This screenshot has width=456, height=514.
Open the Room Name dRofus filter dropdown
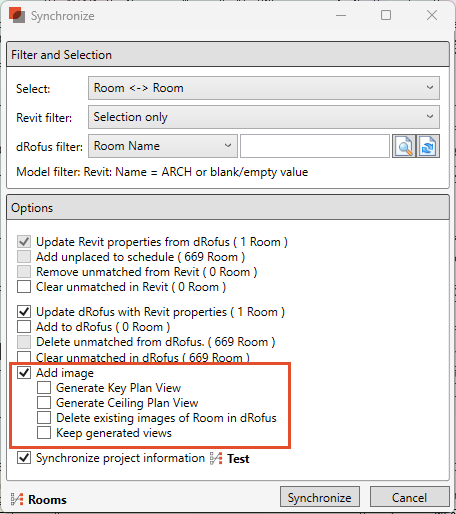(x=163, y=146)
